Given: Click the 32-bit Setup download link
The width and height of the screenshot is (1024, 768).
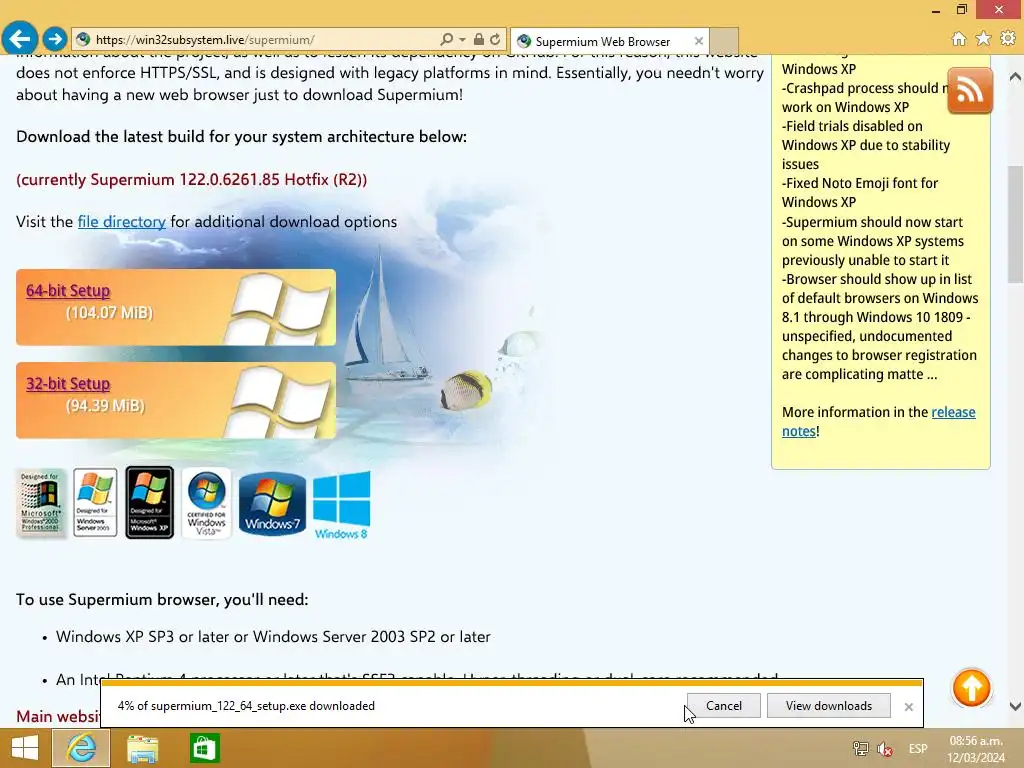Looking at the screenshot, I should pyautogui.click(x=68, y=383).
